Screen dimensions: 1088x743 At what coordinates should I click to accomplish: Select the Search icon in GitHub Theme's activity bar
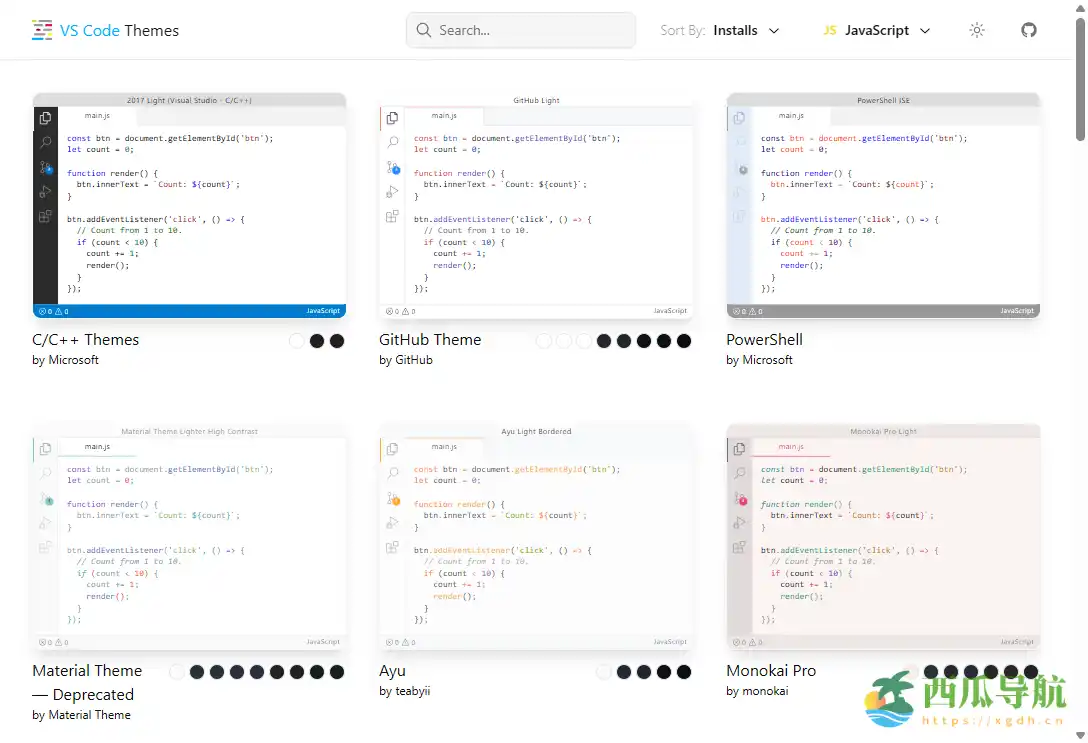[x=390, y=142]
